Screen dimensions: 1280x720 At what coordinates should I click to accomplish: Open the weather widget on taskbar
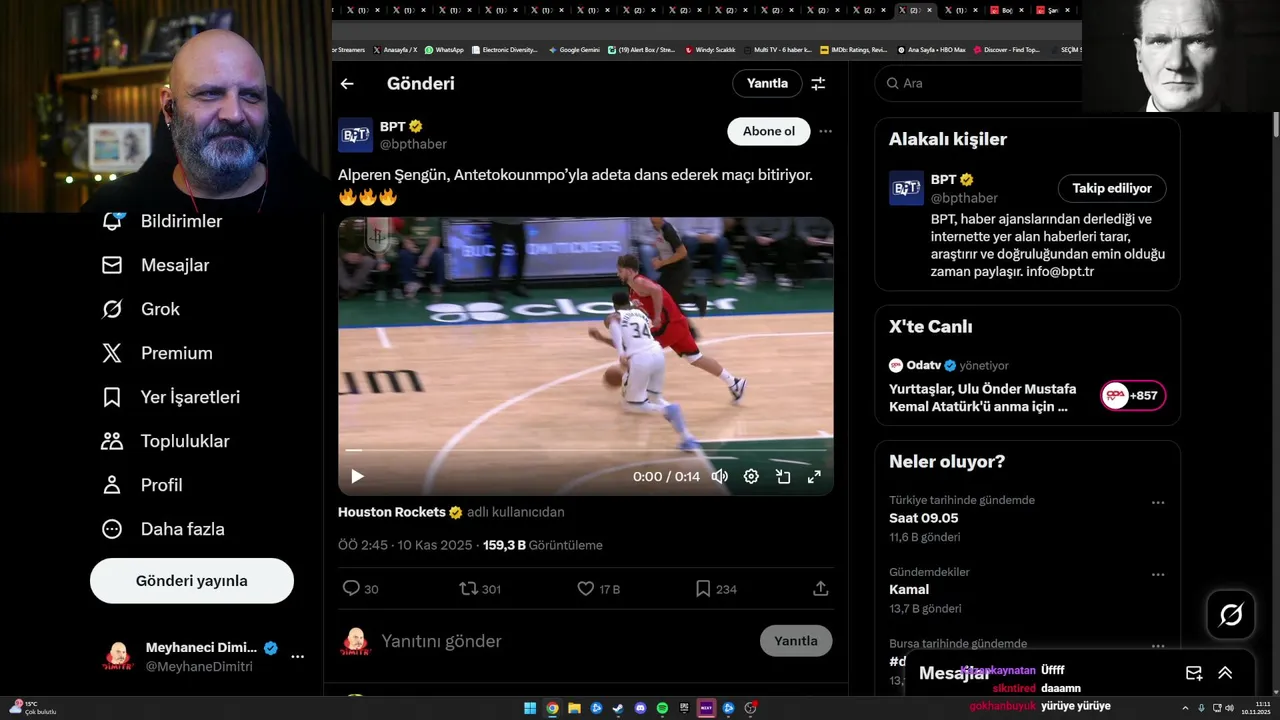[x=32, y=708]
